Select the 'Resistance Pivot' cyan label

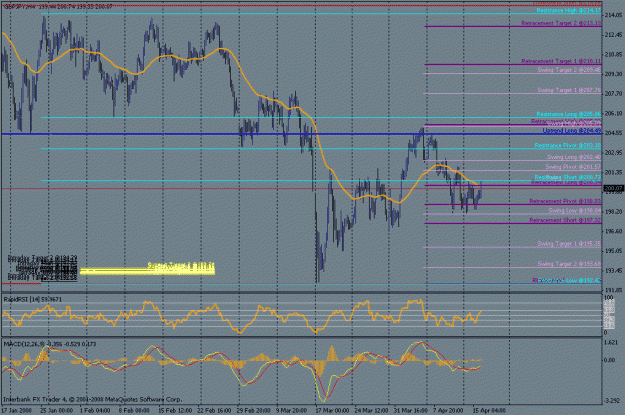point(568,146)
